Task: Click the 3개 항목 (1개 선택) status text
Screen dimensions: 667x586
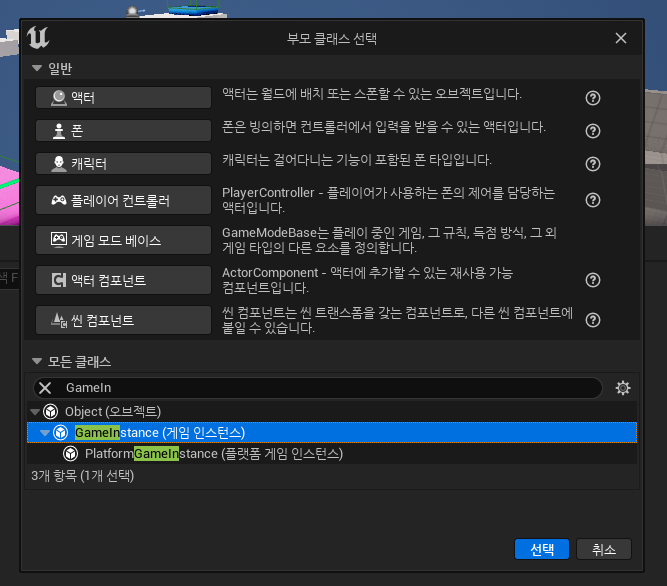Action: click(83, 475)
